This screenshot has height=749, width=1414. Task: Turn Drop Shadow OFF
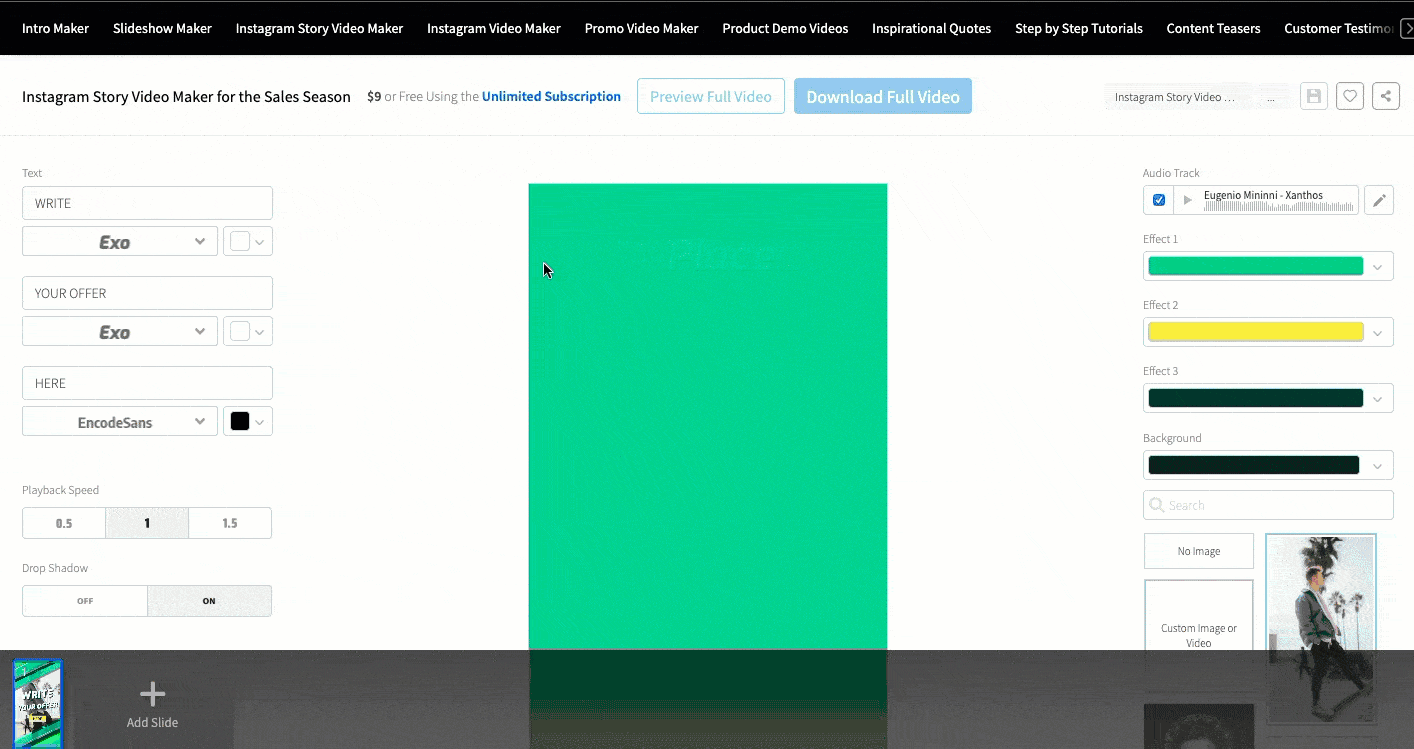pos(85,601)
